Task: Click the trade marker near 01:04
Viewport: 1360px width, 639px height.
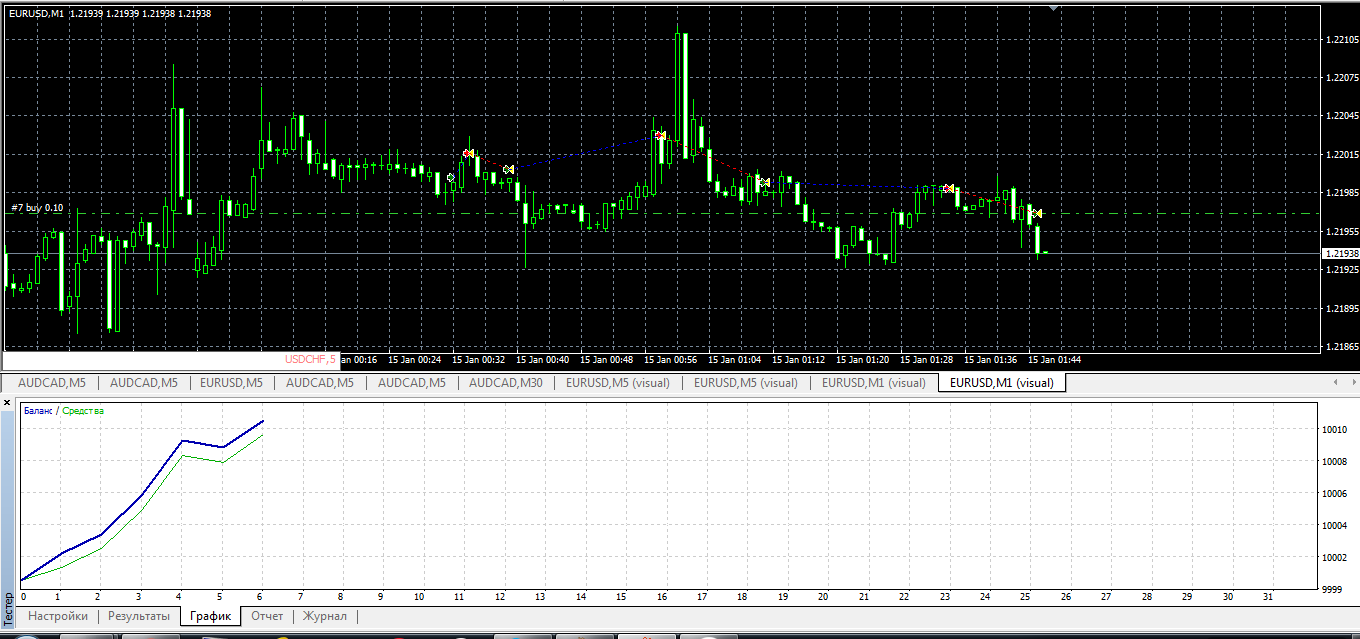Action: (763, 182)
